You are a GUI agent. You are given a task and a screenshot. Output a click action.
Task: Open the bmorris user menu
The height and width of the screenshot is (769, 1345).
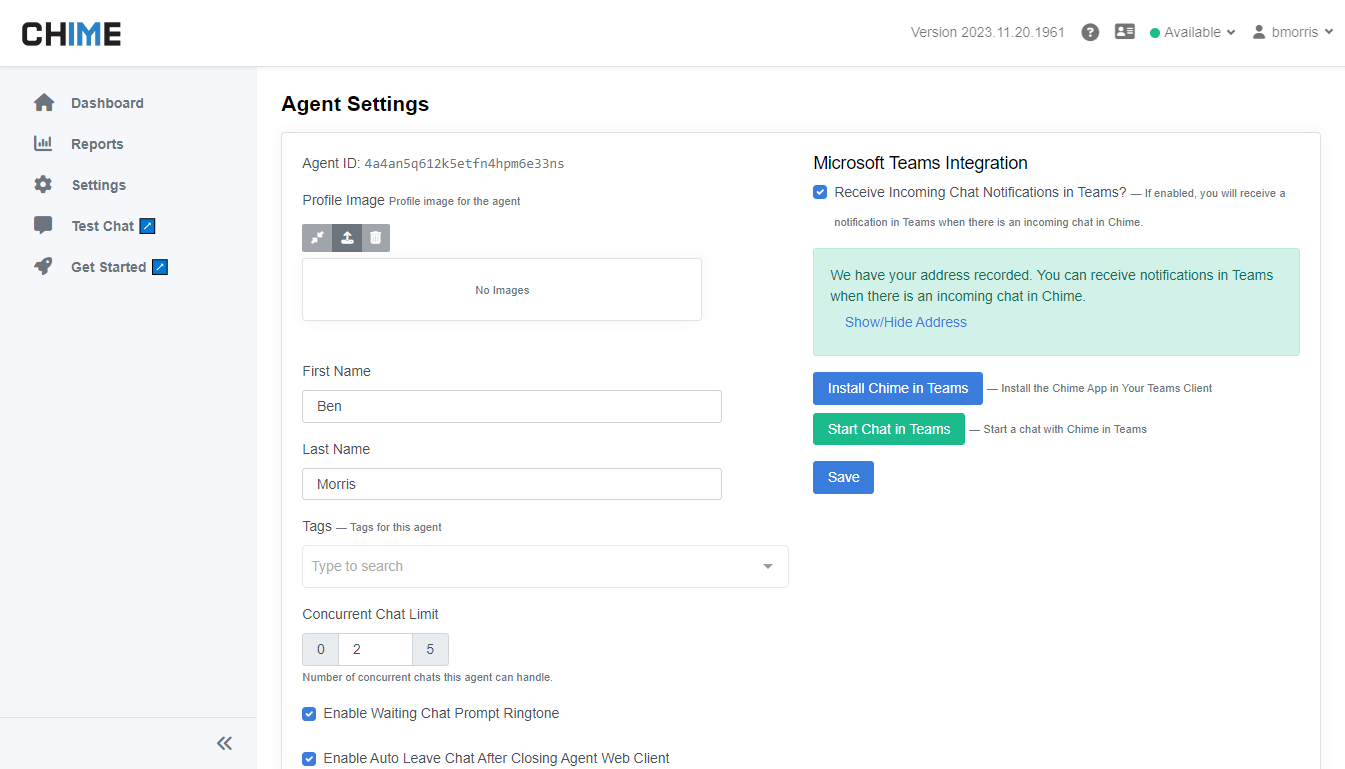1294,32
